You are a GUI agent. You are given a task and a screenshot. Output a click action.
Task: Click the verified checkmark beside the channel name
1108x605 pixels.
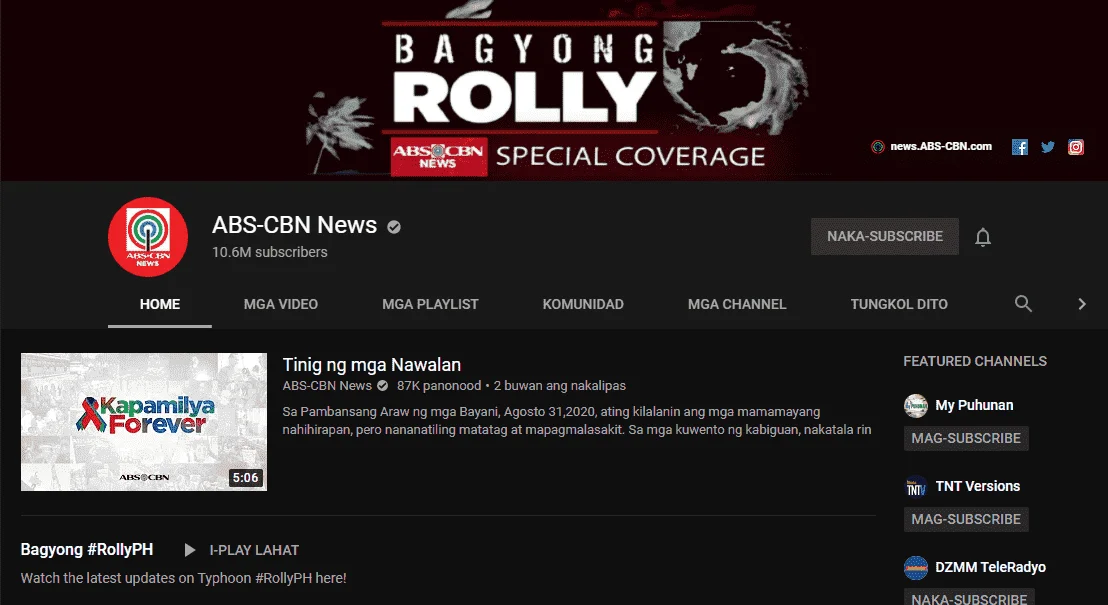click(x=394, y=226)
